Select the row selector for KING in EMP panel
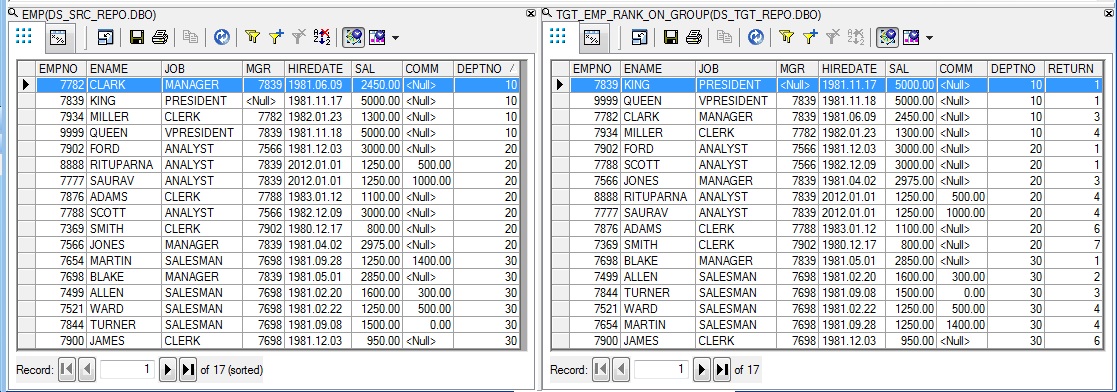 coord(26,100)
